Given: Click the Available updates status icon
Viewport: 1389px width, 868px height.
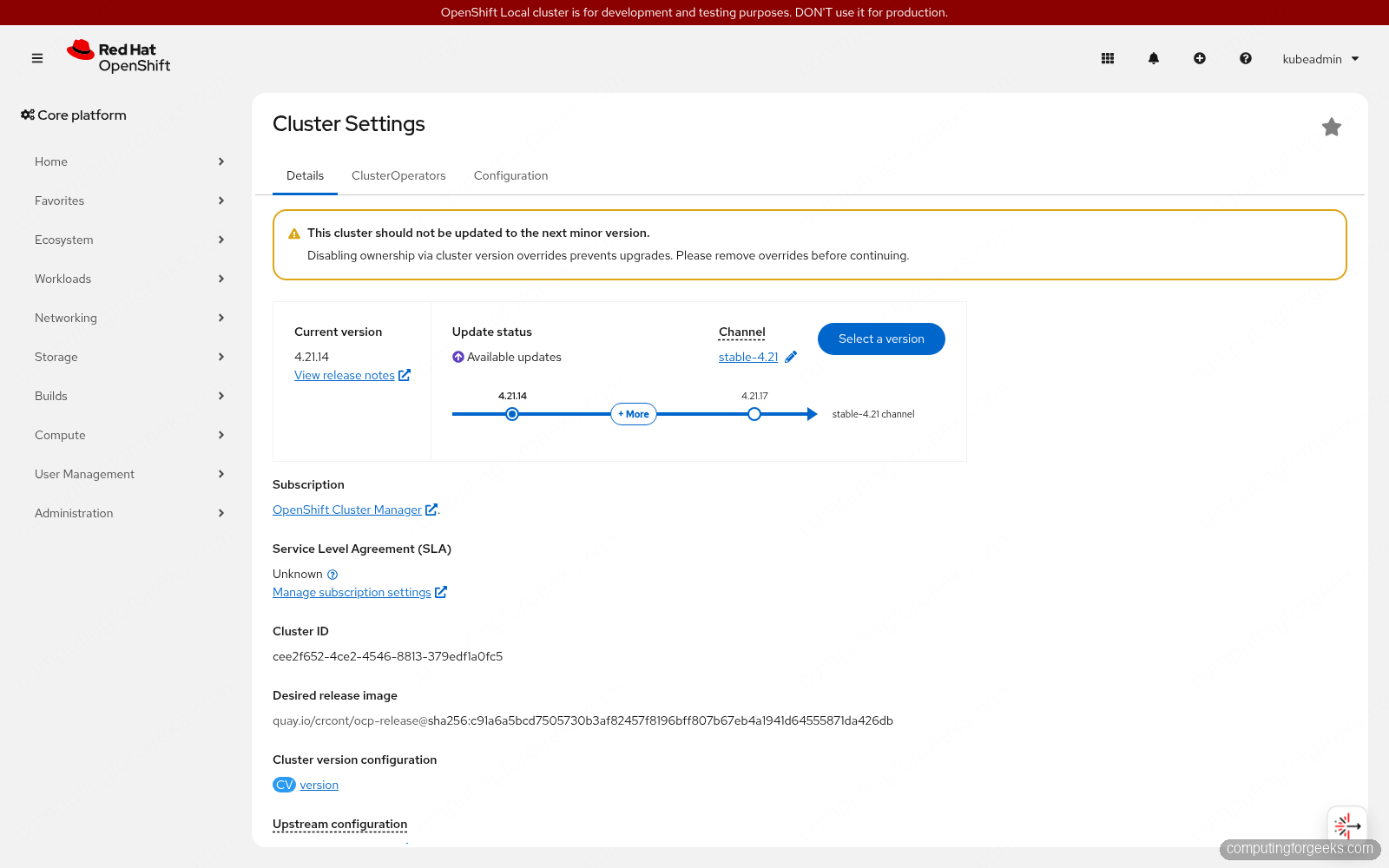Looking at the screenshot, I should tap(458, 357).
